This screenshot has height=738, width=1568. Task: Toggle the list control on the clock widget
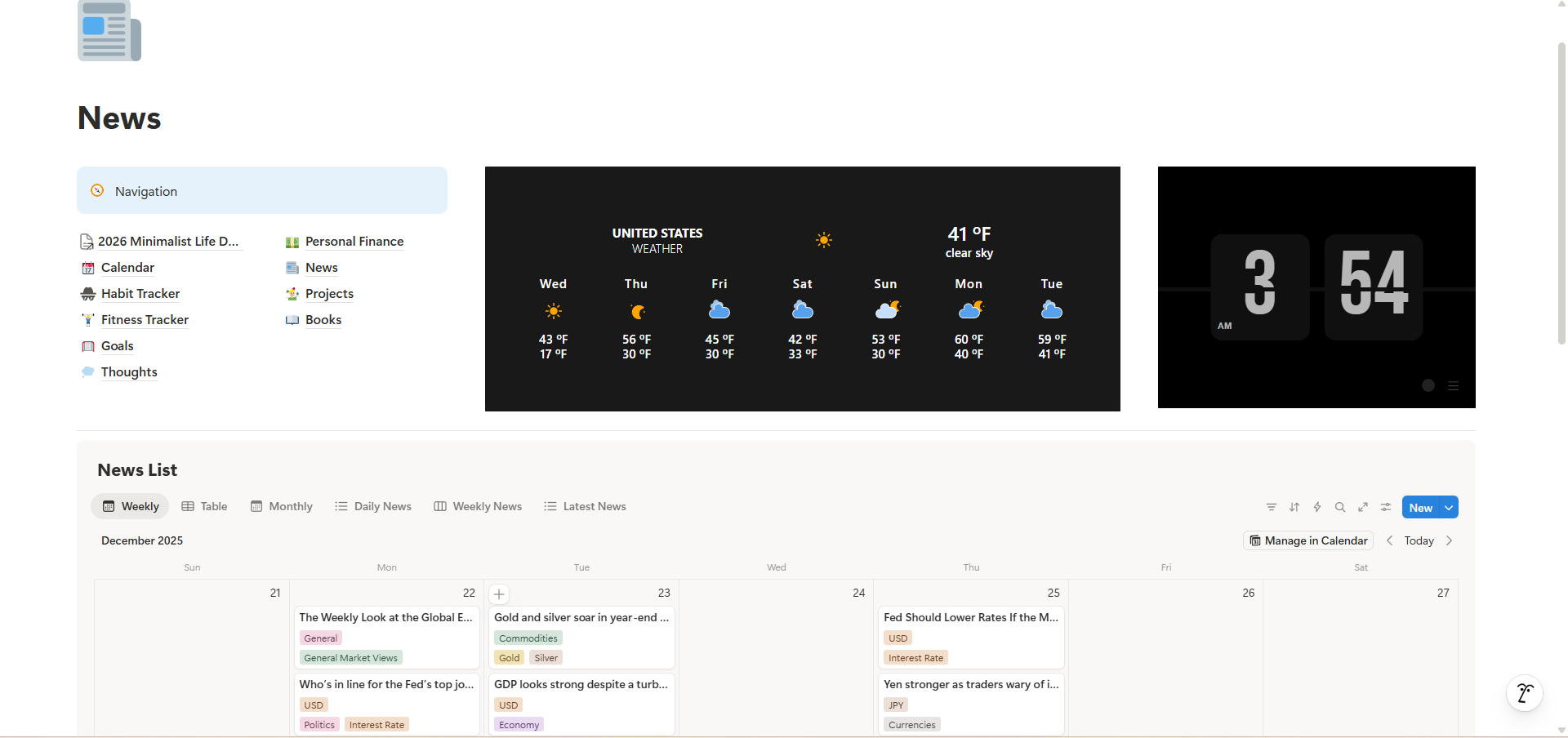tap(1454, 385)
